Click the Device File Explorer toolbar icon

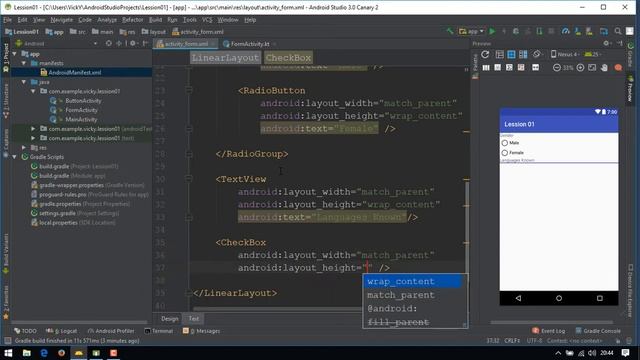click(x=603, y=31)
